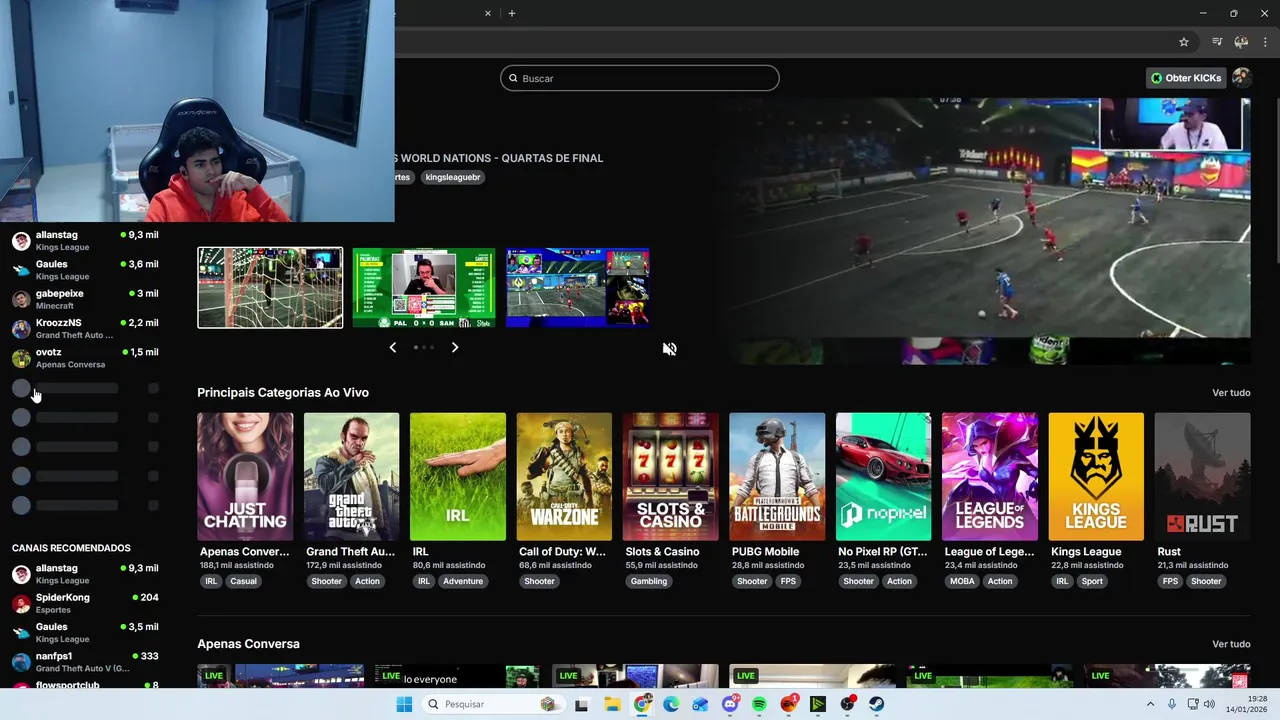Open Slots & Casino category card
The height and width of the screenshot is (720, 1280).
pyautogui.click(x=670, y=476)
